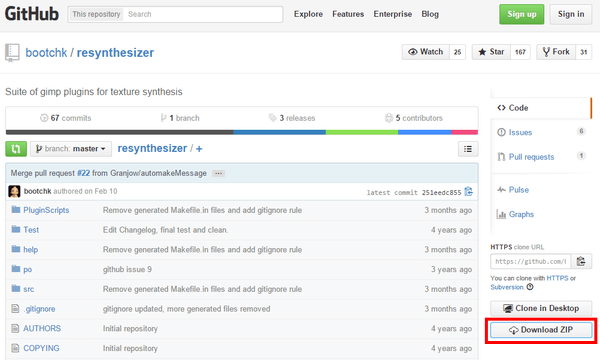View the 3 releases link
This screenshot has height=360, width=600.
[x=292, y=118]
